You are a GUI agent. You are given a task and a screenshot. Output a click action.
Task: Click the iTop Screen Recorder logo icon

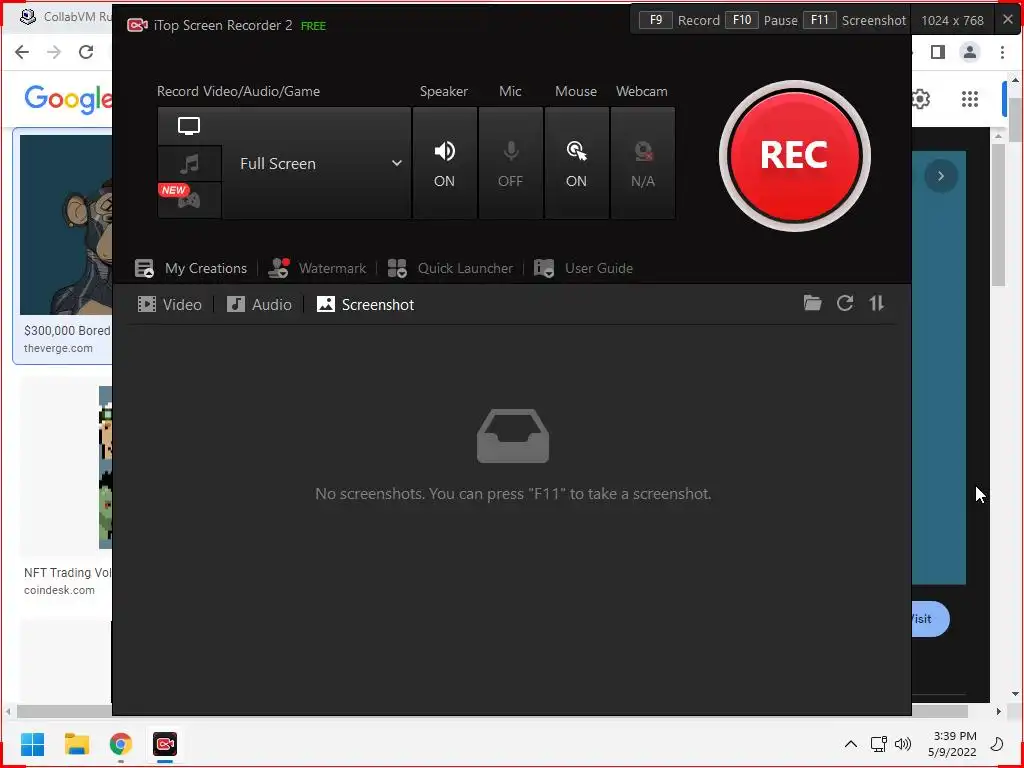[137, 25]
